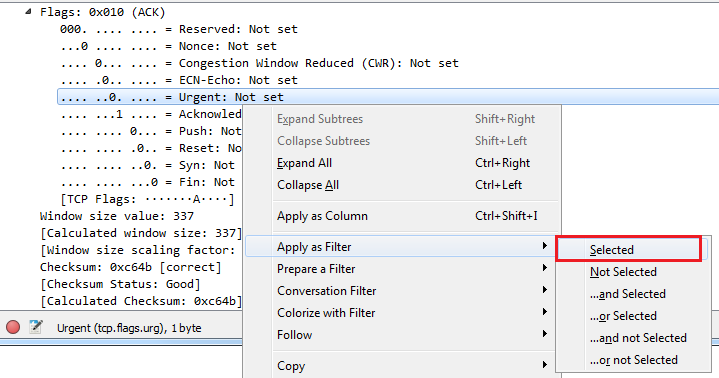
Task: Expand the Conversation Filter submenu arrow
Action: [544, 290]
